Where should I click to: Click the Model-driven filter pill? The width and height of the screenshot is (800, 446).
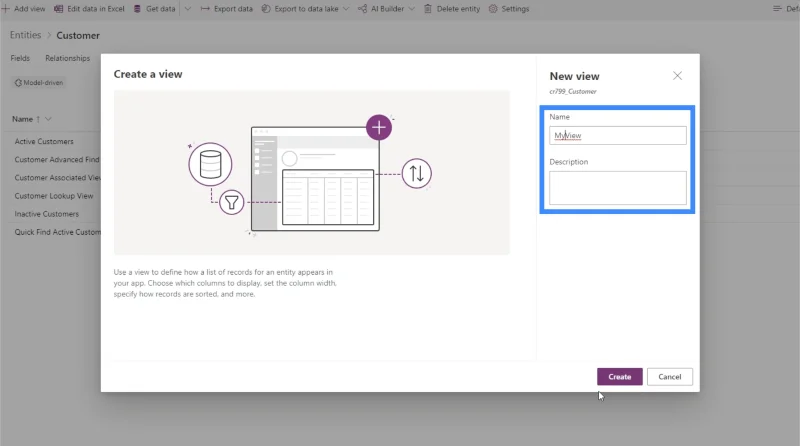coord(39,83)
